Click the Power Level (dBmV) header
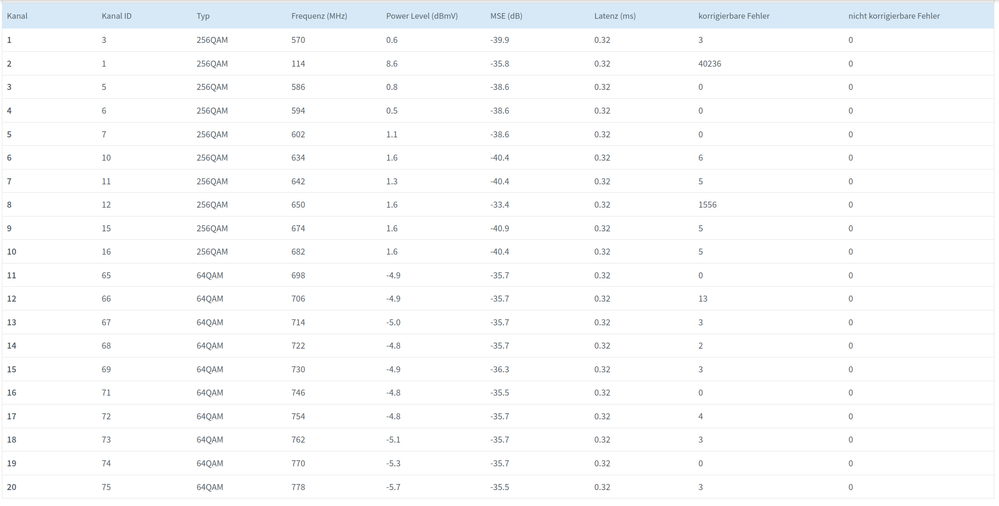The image size is (999, 506). [x=421, y=16]
